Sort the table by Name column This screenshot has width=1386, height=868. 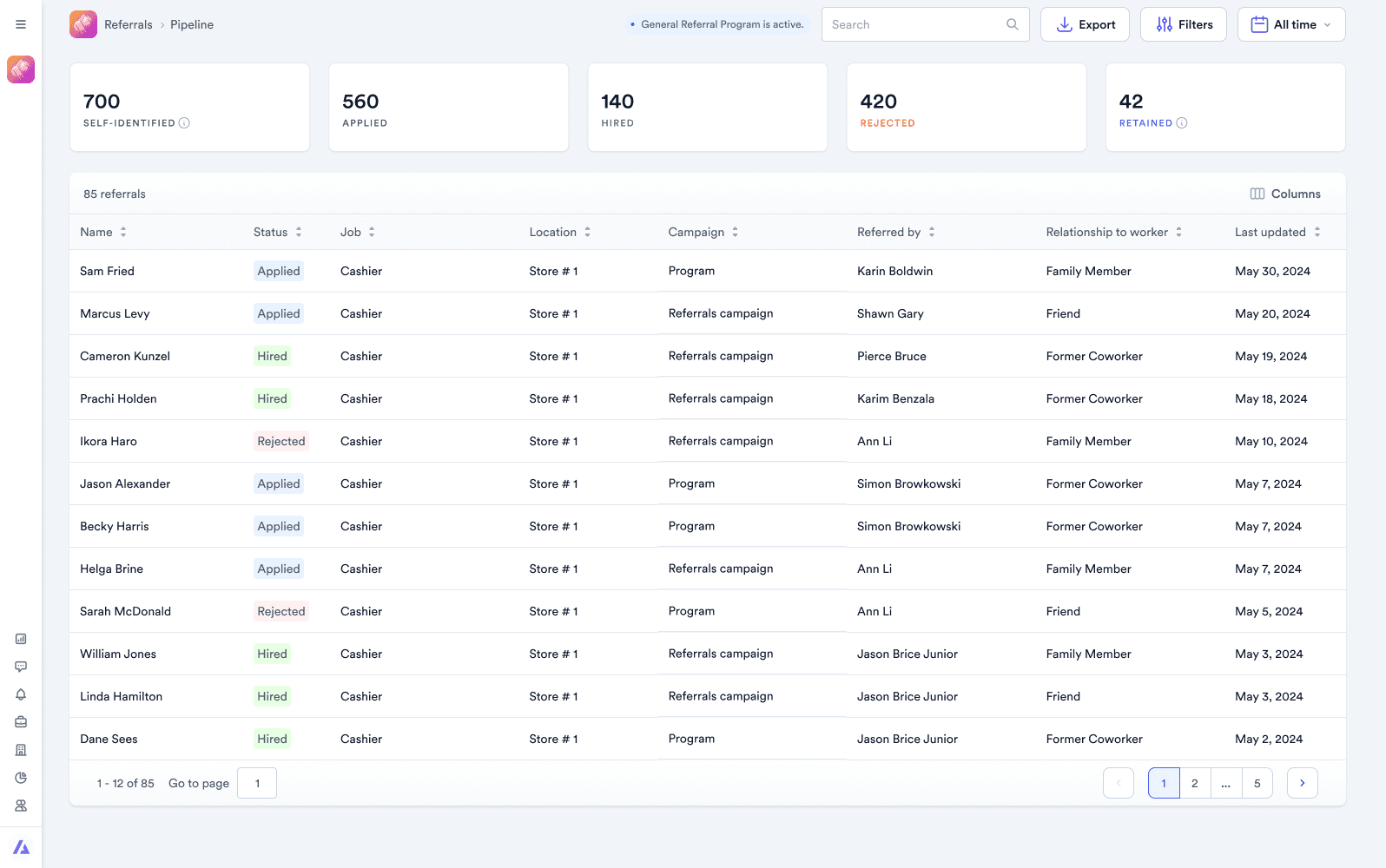123,232
